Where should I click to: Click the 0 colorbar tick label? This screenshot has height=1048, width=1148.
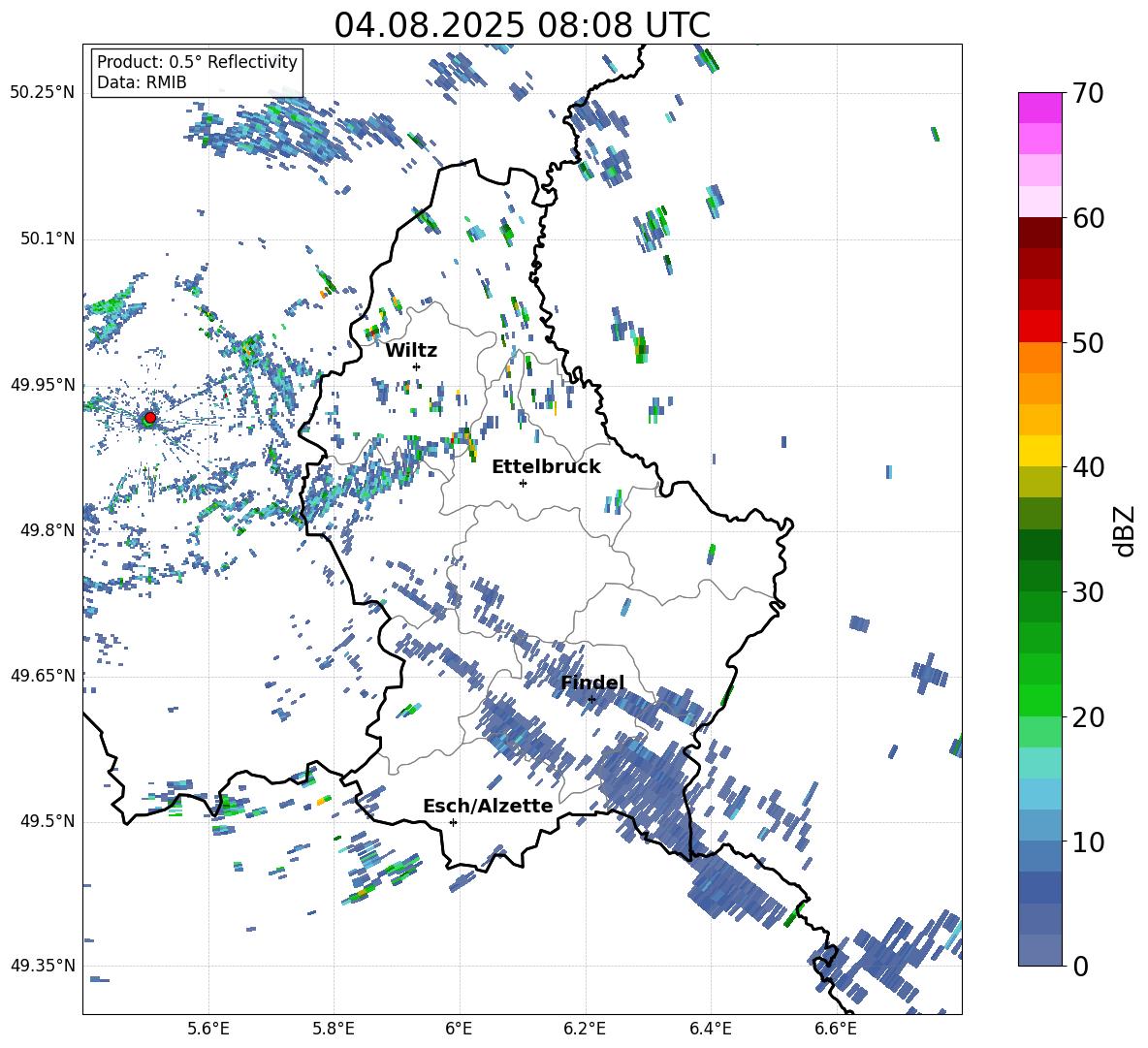click(1081, 966)
